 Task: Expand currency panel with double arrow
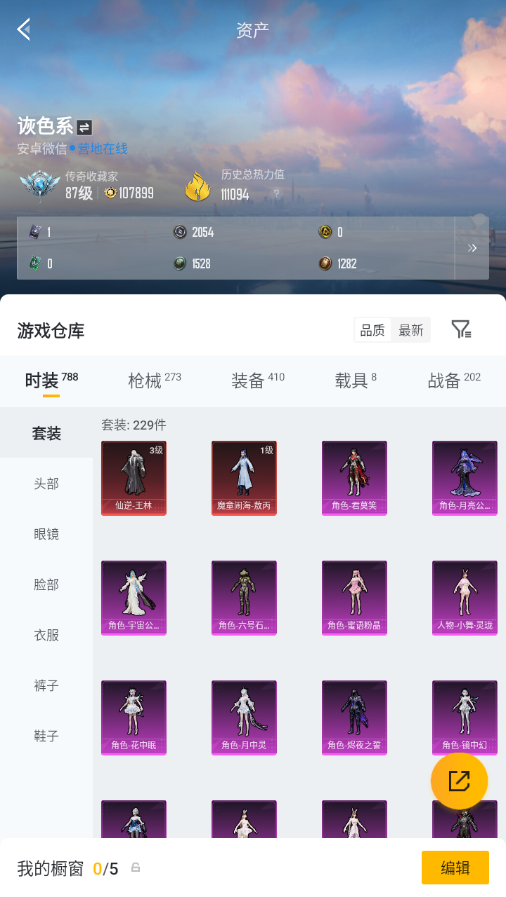click(472, 248)
